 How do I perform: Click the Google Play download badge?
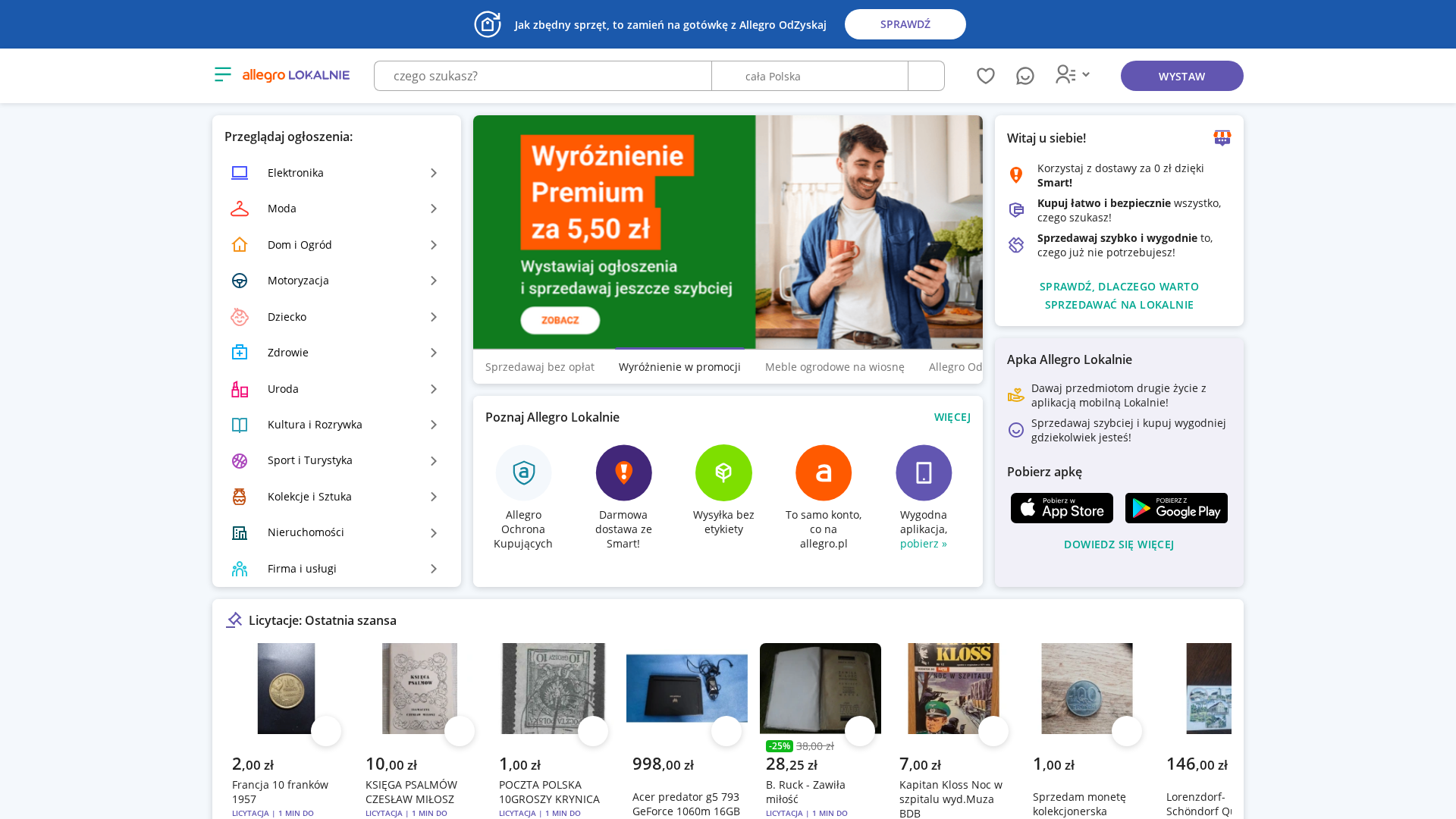point(1176,508)
